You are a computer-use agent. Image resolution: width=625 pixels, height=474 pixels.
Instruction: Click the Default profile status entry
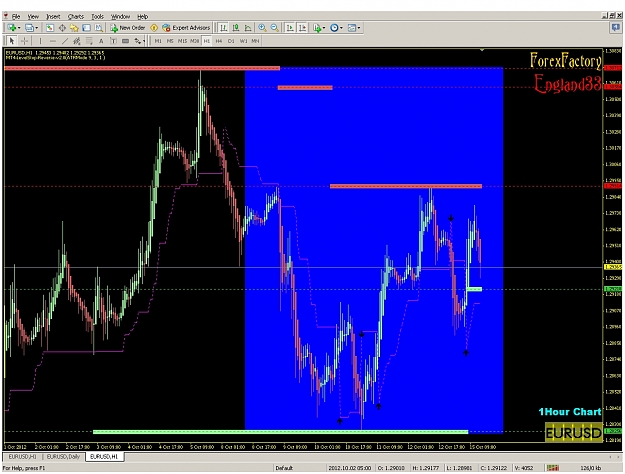[284, 468]
